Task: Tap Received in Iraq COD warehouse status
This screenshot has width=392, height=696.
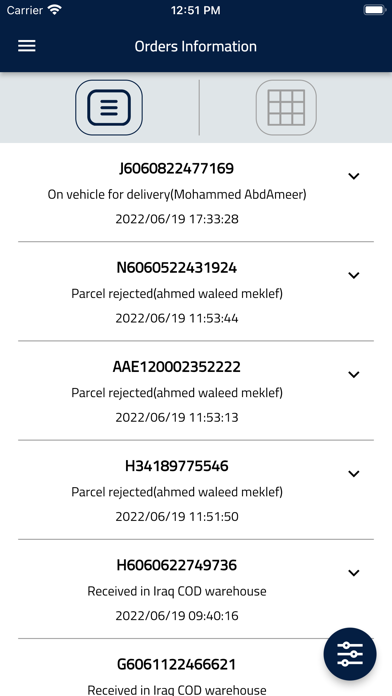Action: tap(177, 591)
